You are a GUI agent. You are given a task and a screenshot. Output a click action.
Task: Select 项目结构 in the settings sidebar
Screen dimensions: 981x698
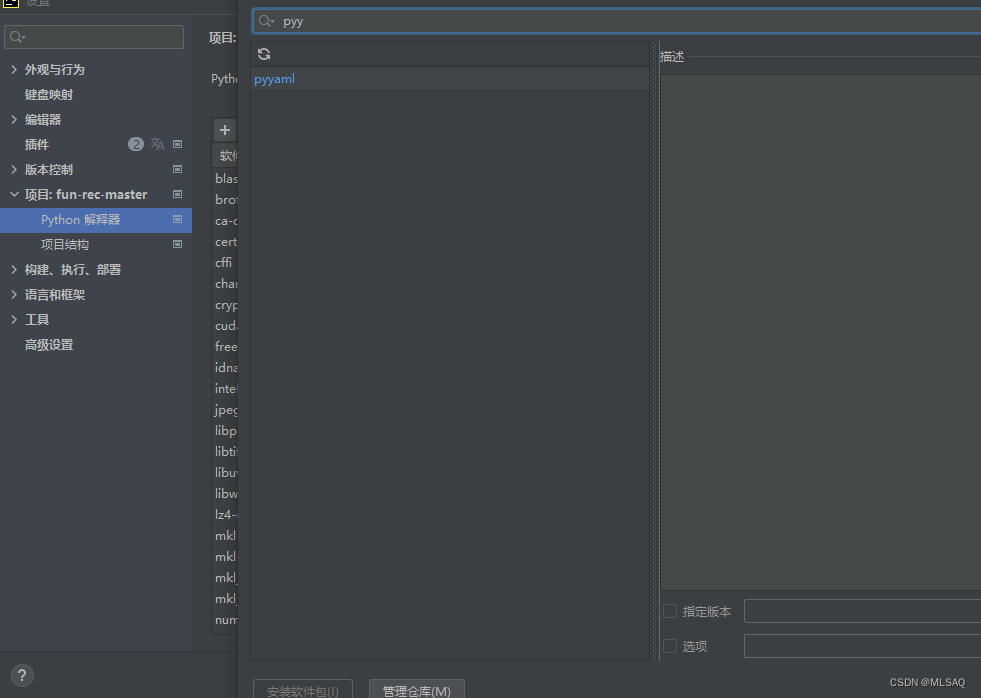(64, 244)
